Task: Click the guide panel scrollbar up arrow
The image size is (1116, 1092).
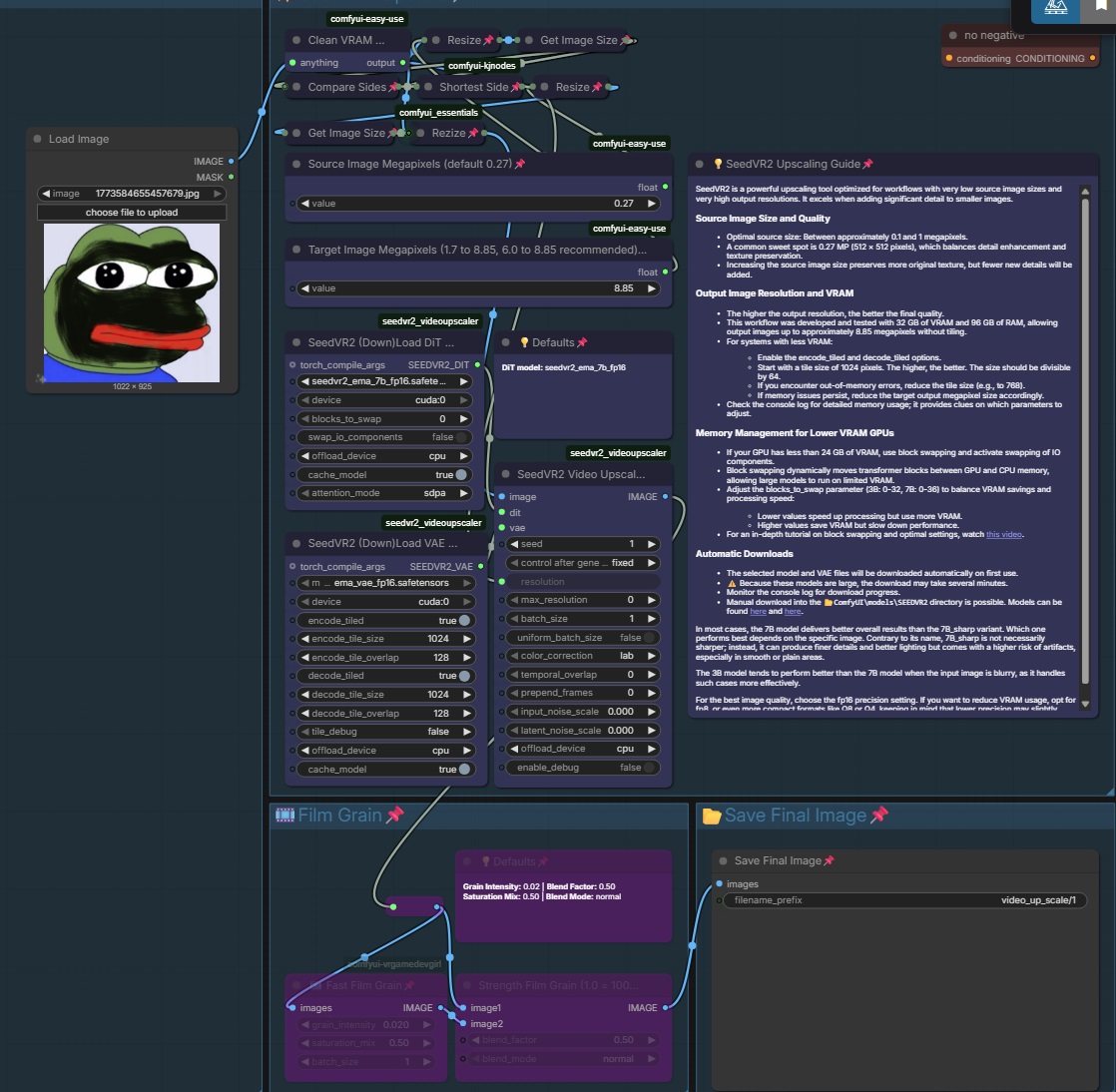Action: pyautogui.click(x=1085, y=192)
